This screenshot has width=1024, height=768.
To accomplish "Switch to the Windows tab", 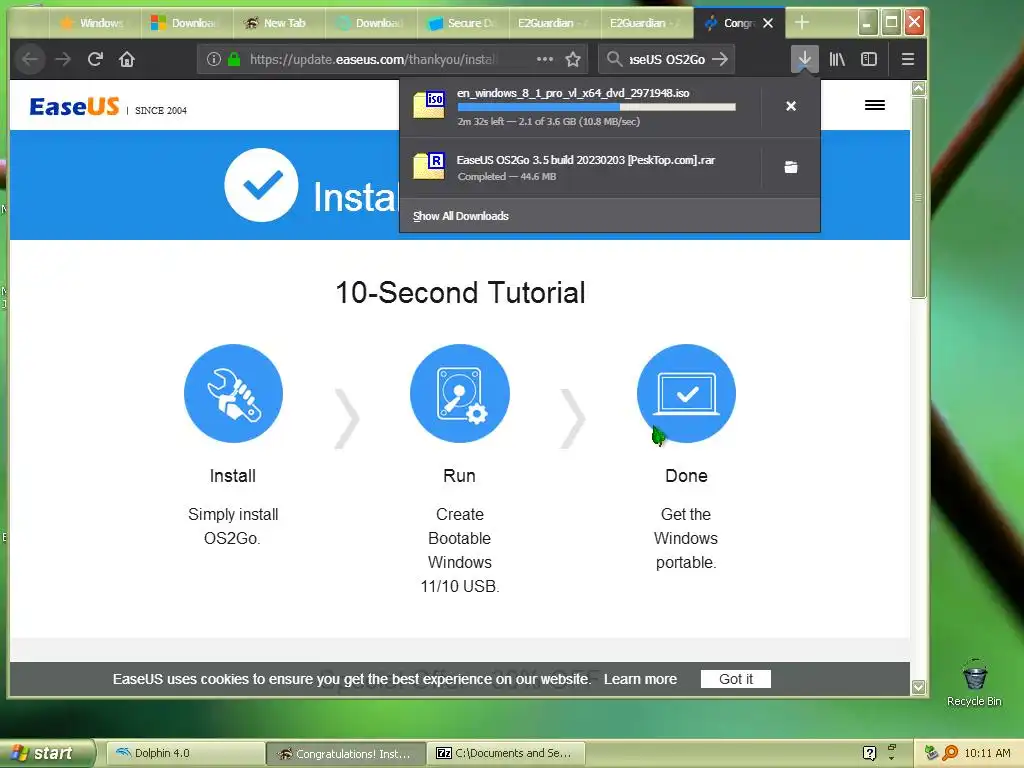I will pos(95,24).
